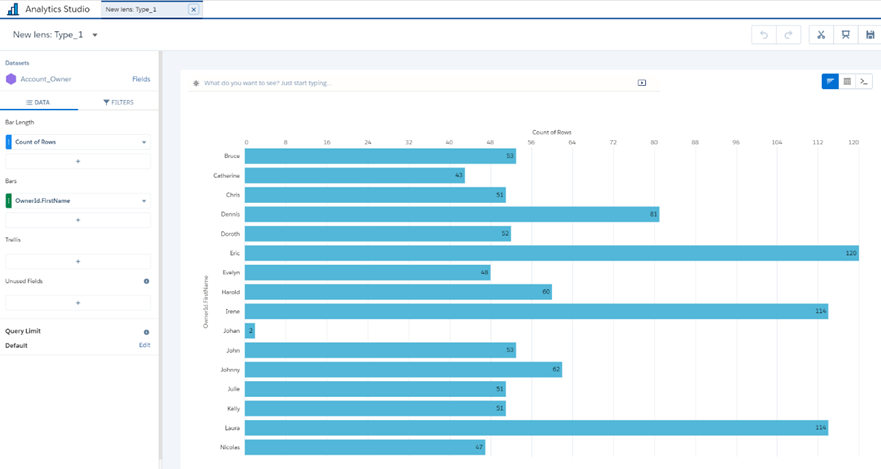This screenshot has height=469, width=881.
Task: Open the Count of Rows dropdown
Action: [x=144, y=142]
